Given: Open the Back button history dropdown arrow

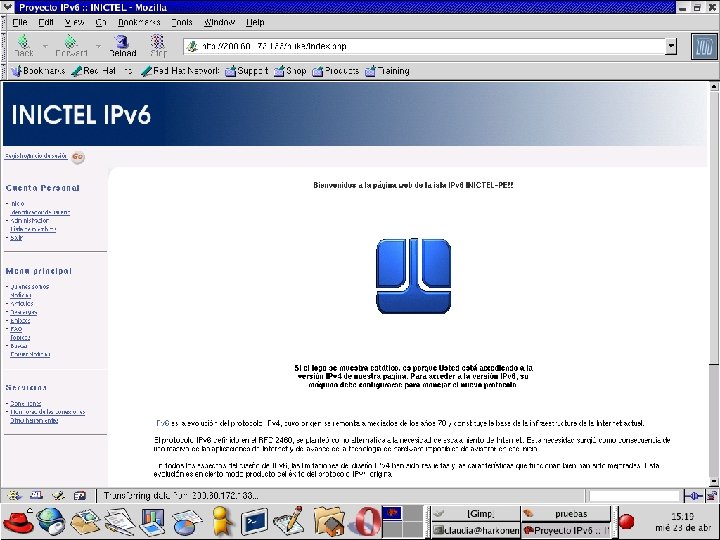Looking at the screenshot, I should 45,46.
